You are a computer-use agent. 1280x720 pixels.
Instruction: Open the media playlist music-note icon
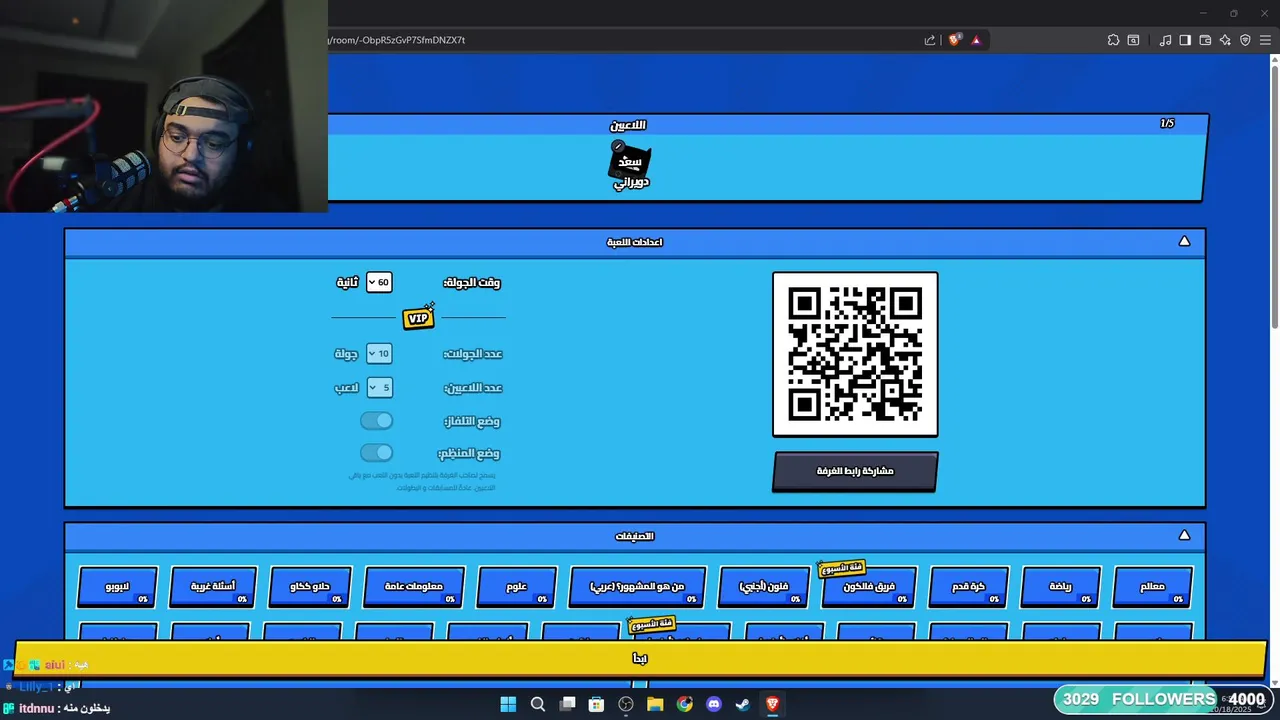point(1165,40)
